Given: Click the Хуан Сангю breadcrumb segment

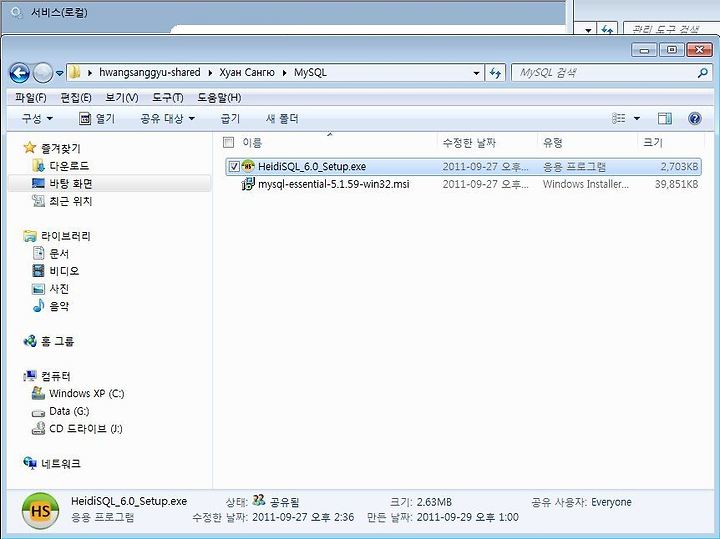Looking at the screenshot, I should 247,73.
